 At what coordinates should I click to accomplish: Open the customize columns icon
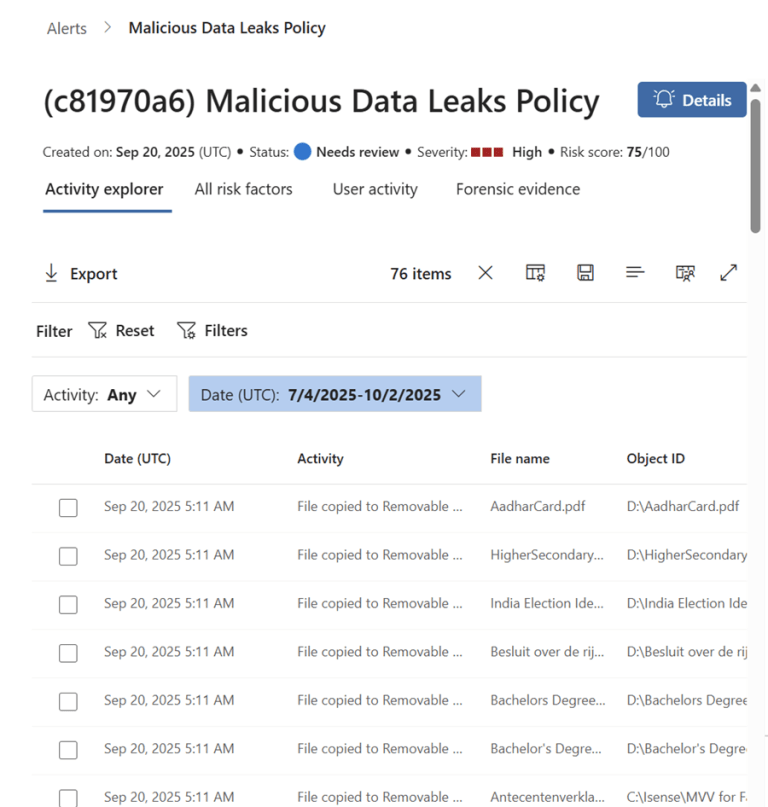535,272
